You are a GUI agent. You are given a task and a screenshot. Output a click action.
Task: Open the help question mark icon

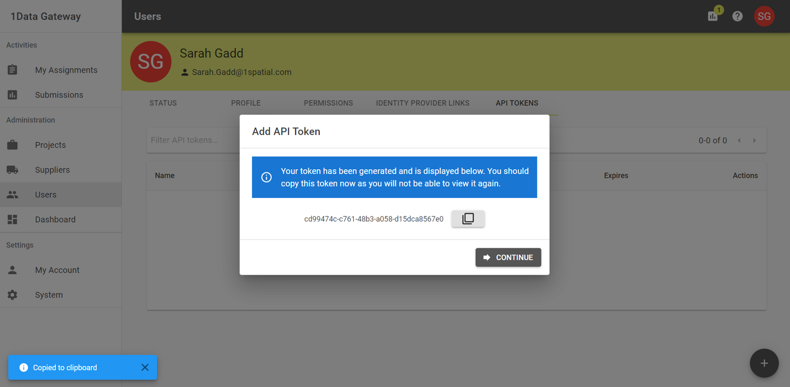click(x=738, y=16)
